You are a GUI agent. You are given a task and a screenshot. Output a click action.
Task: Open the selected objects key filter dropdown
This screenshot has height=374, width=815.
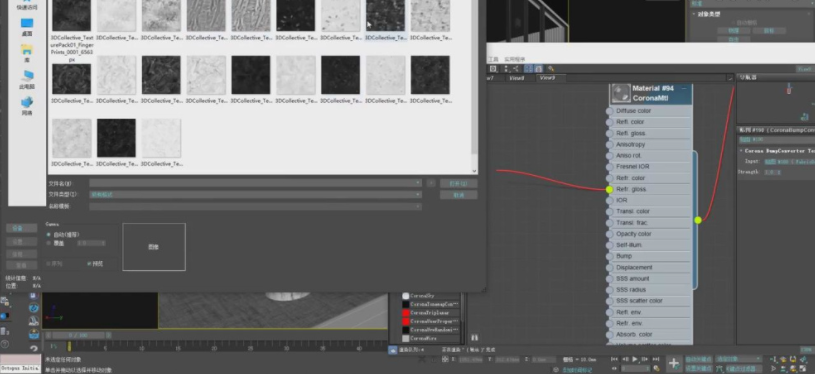point(739,359)
